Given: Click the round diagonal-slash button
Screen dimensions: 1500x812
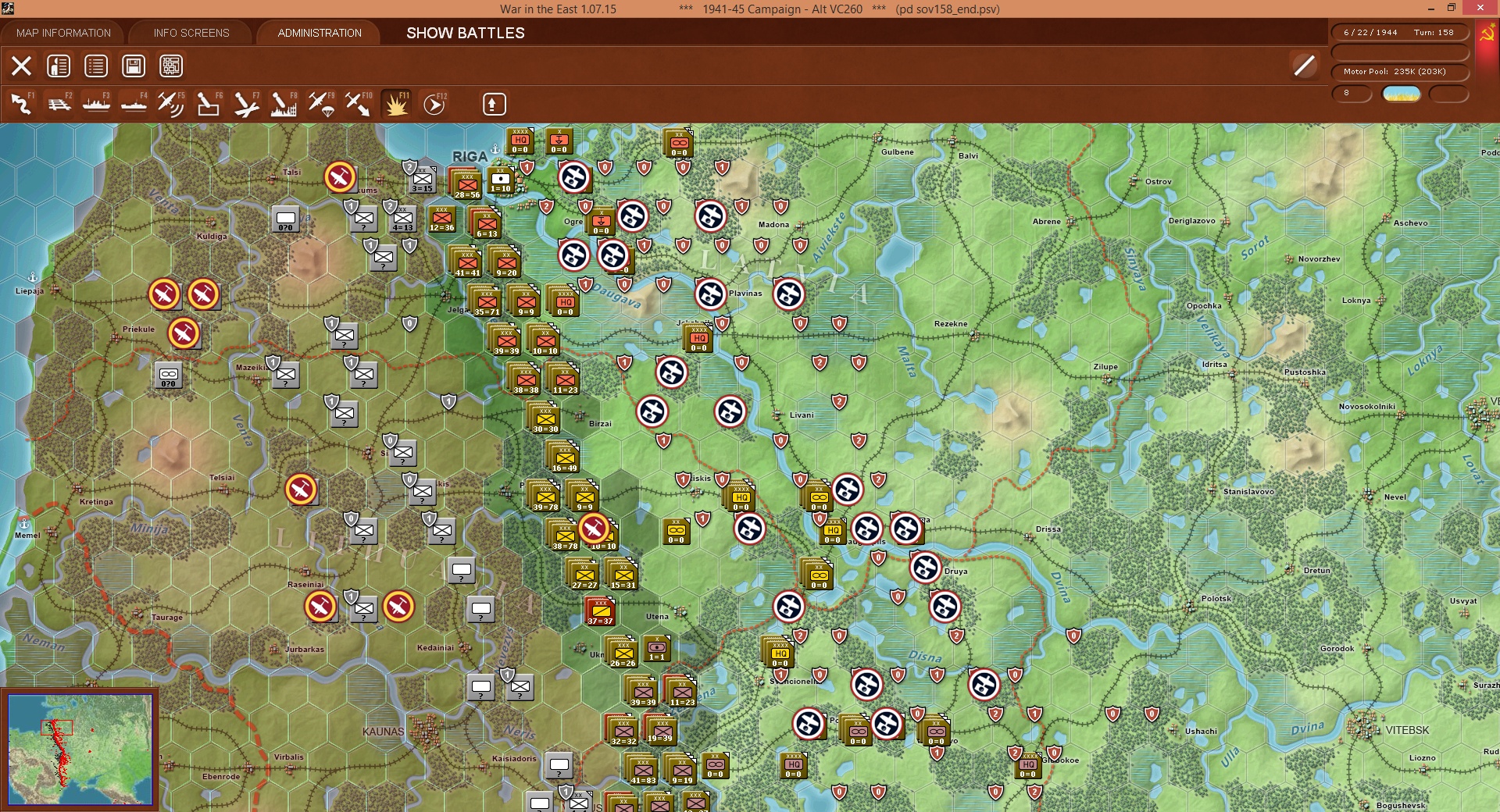Looking at the screenshot, I should click(x=1304, y=66).
